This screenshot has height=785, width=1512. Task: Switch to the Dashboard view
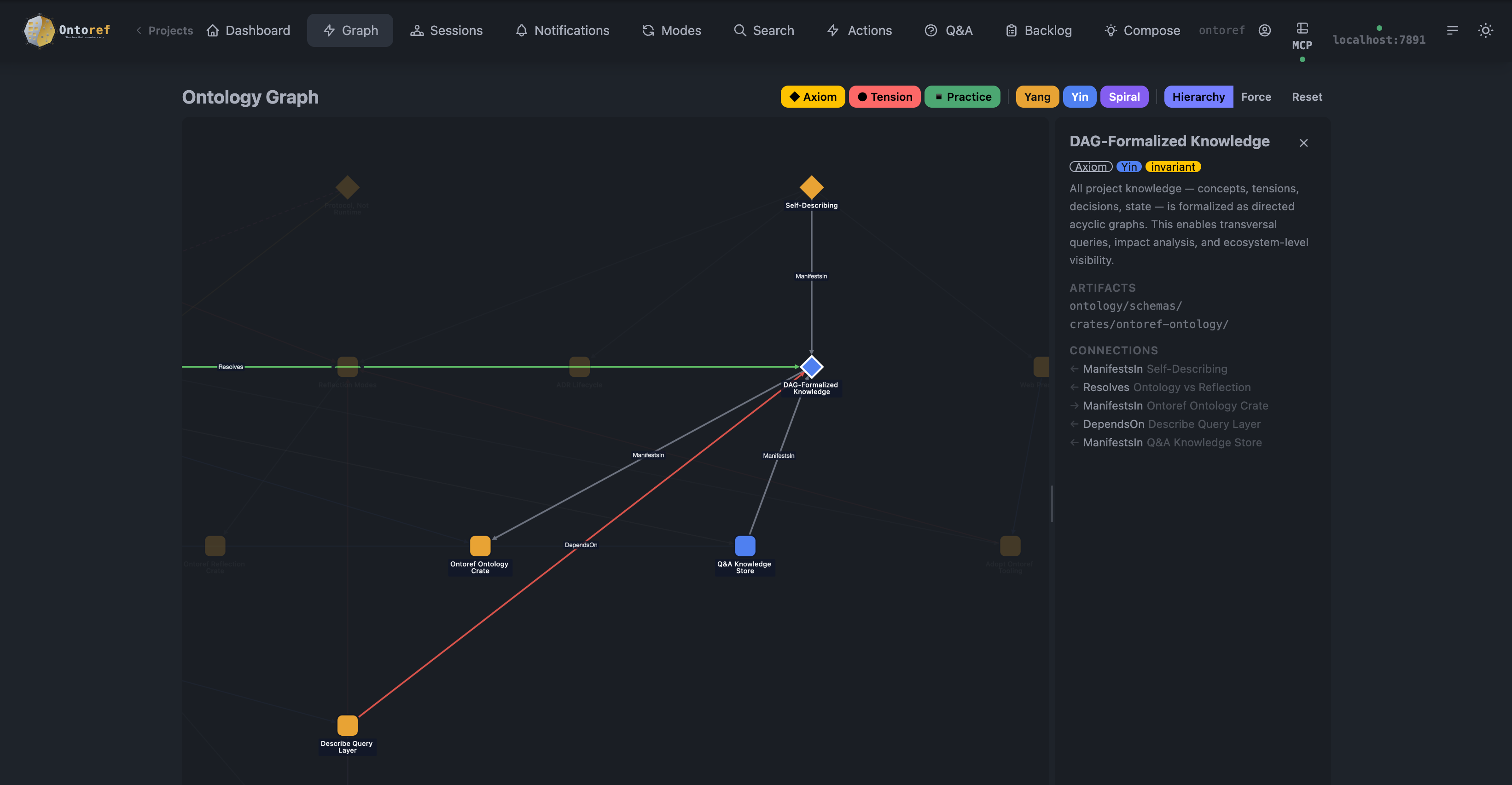coord(248,30)
